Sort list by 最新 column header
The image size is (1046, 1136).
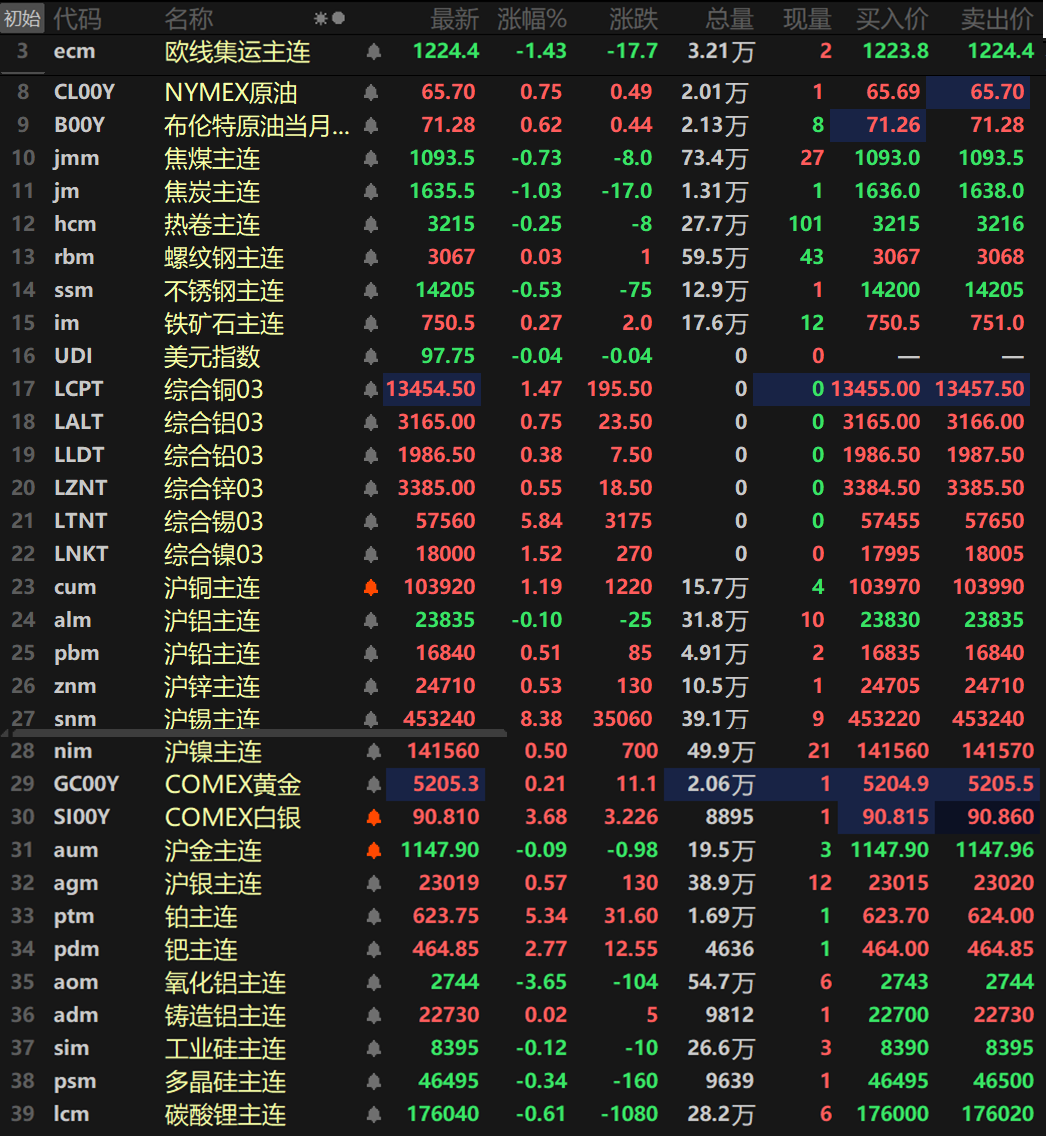[455, 18]
